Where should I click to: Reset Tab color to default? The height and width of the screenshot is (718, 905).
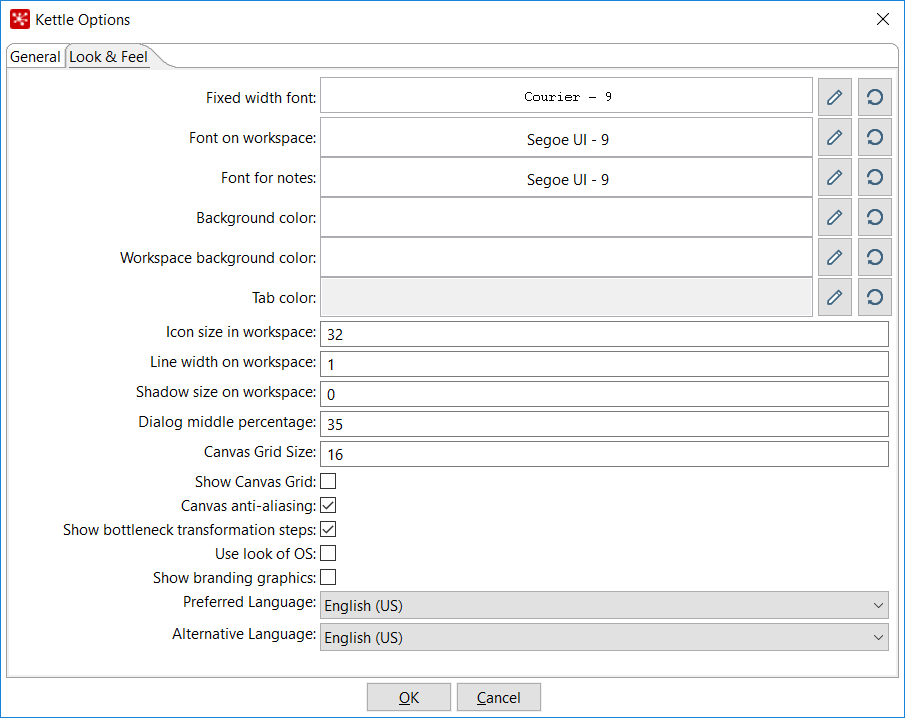[x=874, y=297]
